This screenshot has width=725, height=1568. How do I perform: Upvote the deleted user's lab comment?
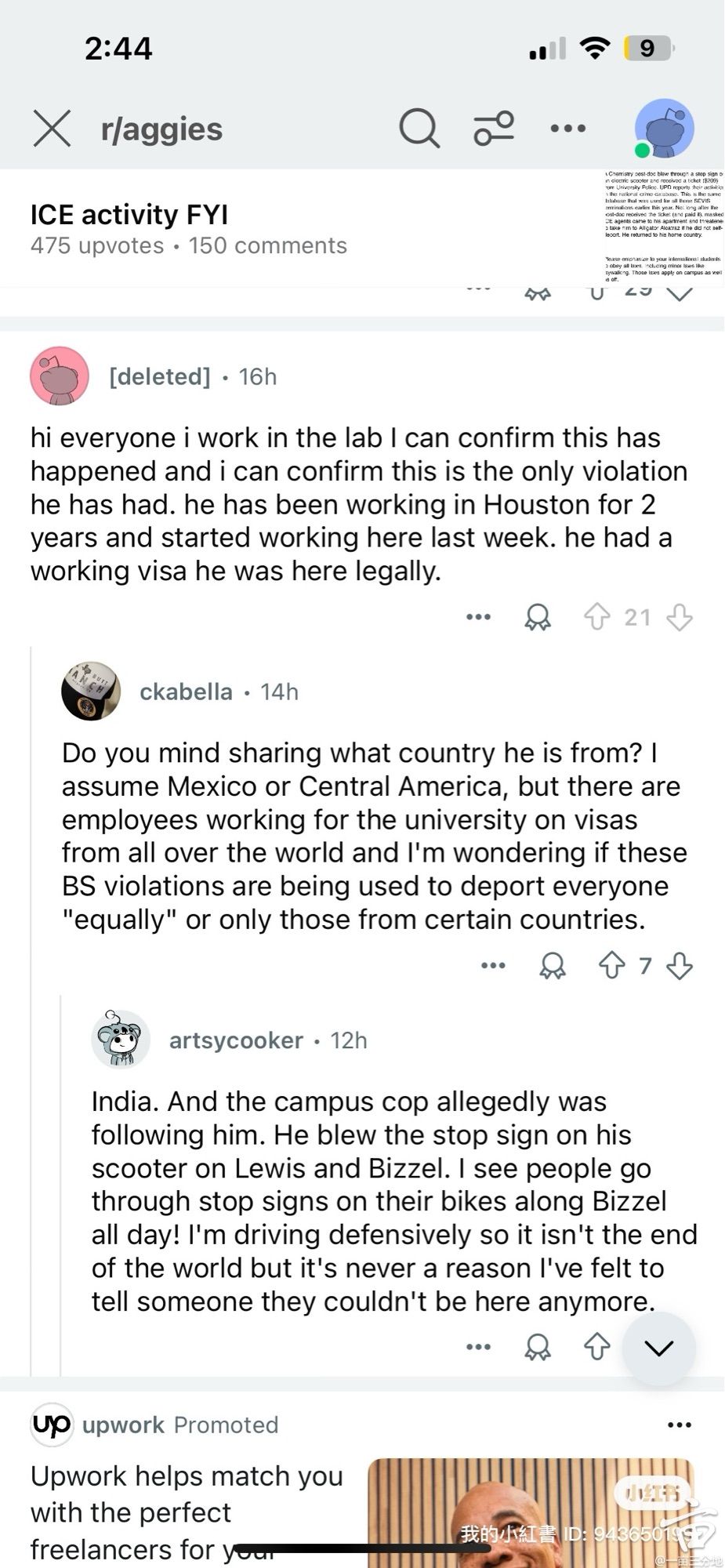coord(596,617)
